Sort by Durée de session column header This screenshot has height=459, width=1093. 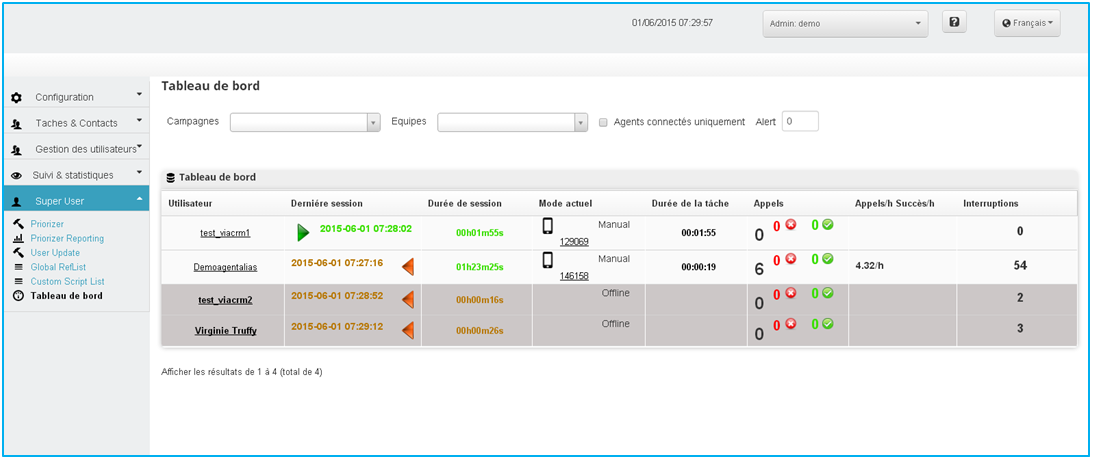point(464,203)
